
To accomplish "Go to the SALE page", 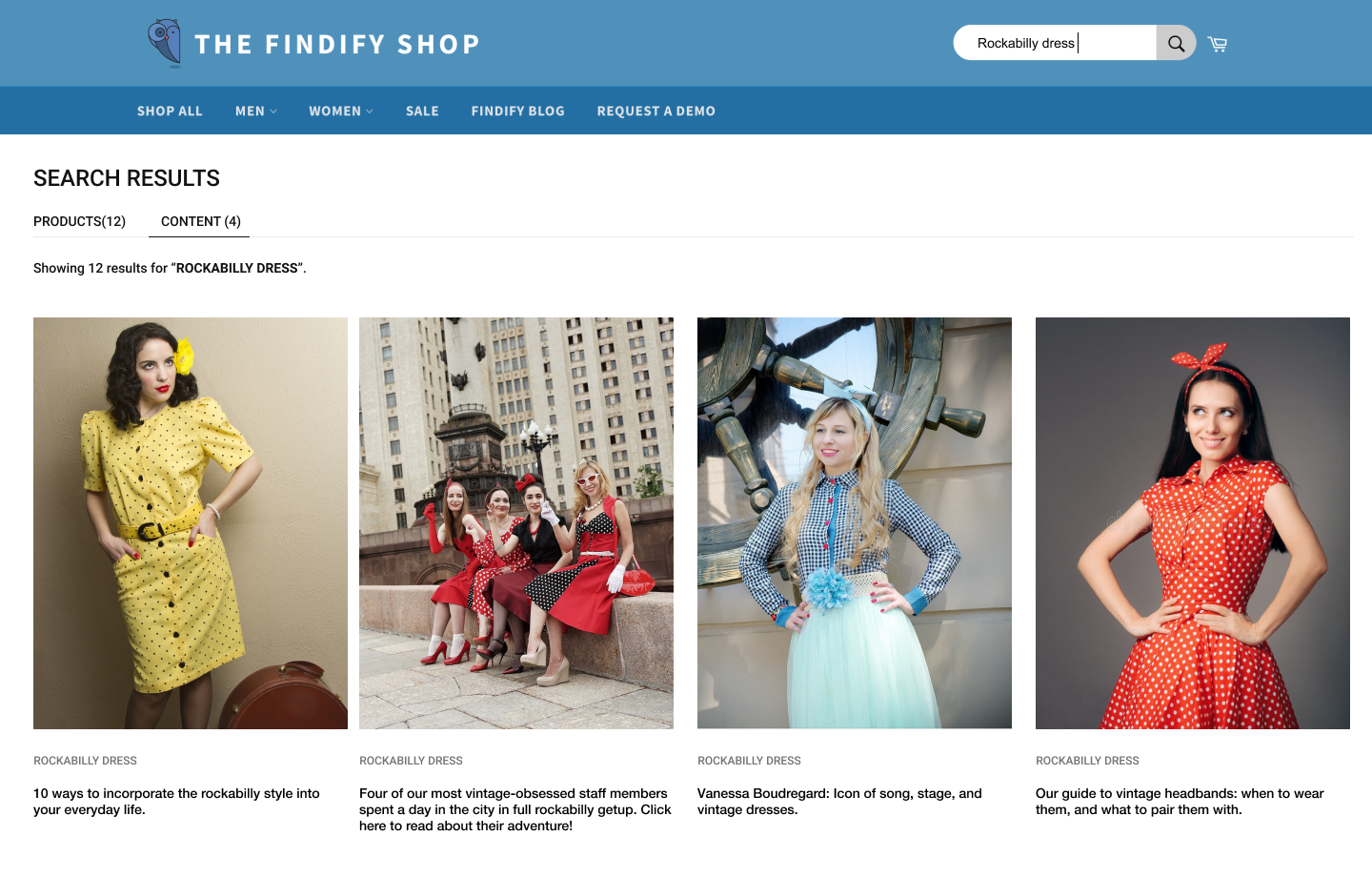I will 422,111.
